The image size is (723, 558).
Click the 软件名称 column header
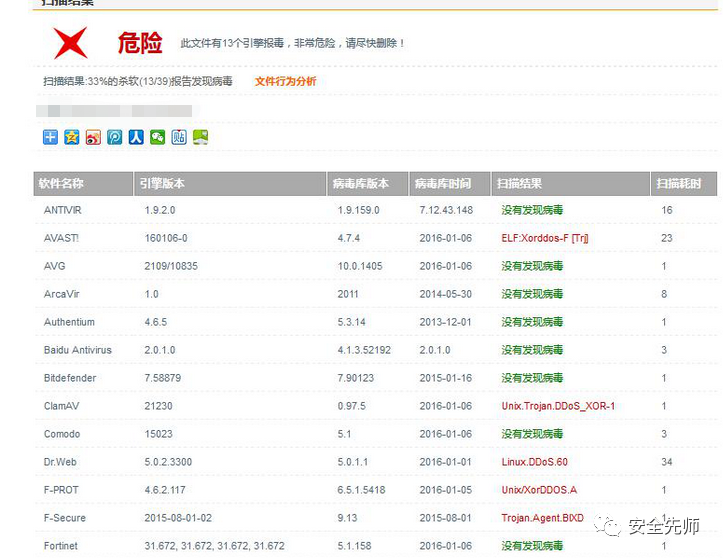(x=83, y=184)
